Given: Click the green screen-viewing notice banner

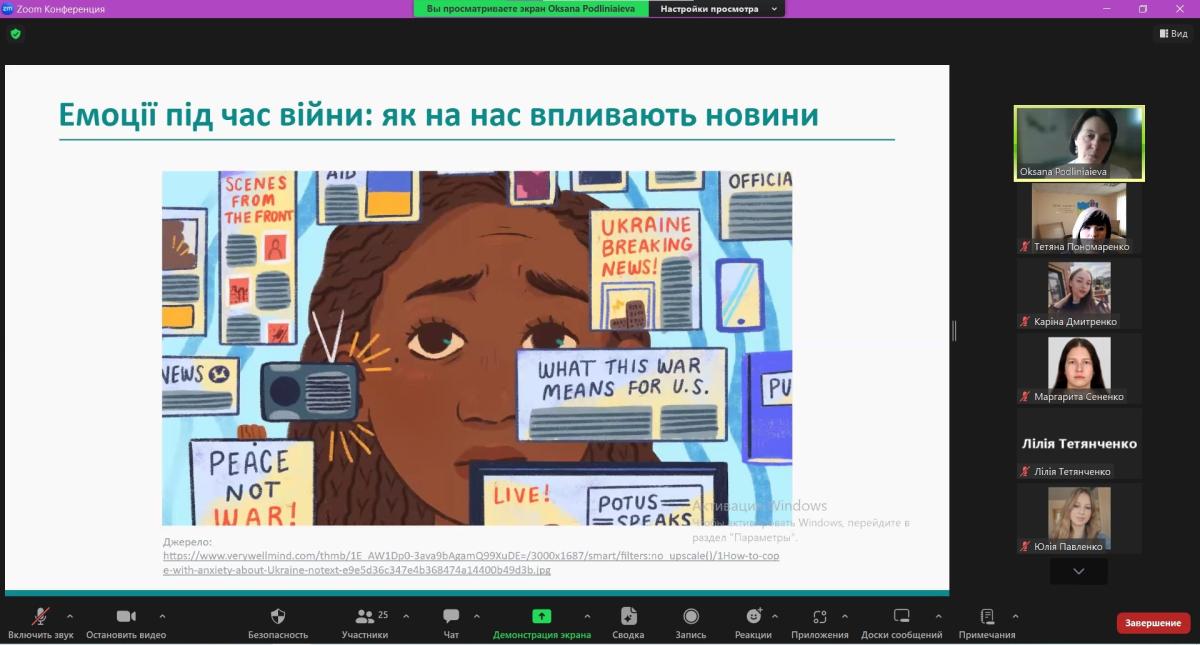Looking at the screenshot, I should (x=531, y=9).
